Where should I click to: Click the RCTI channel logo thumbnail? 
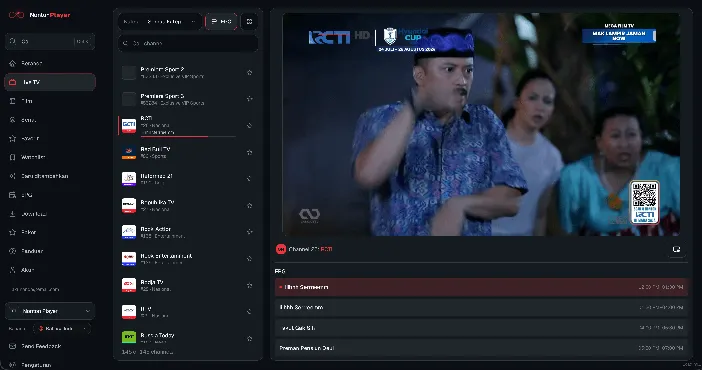(x=129, y=125)
